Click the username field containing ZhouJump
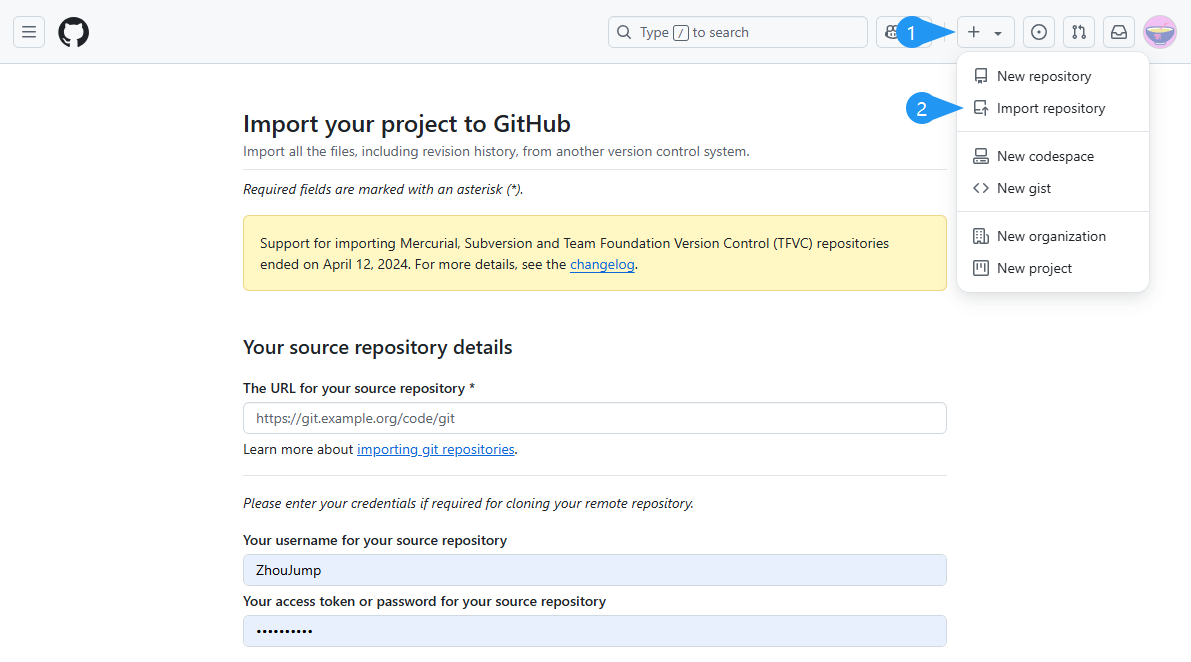1191x662 pixels. 594,570
